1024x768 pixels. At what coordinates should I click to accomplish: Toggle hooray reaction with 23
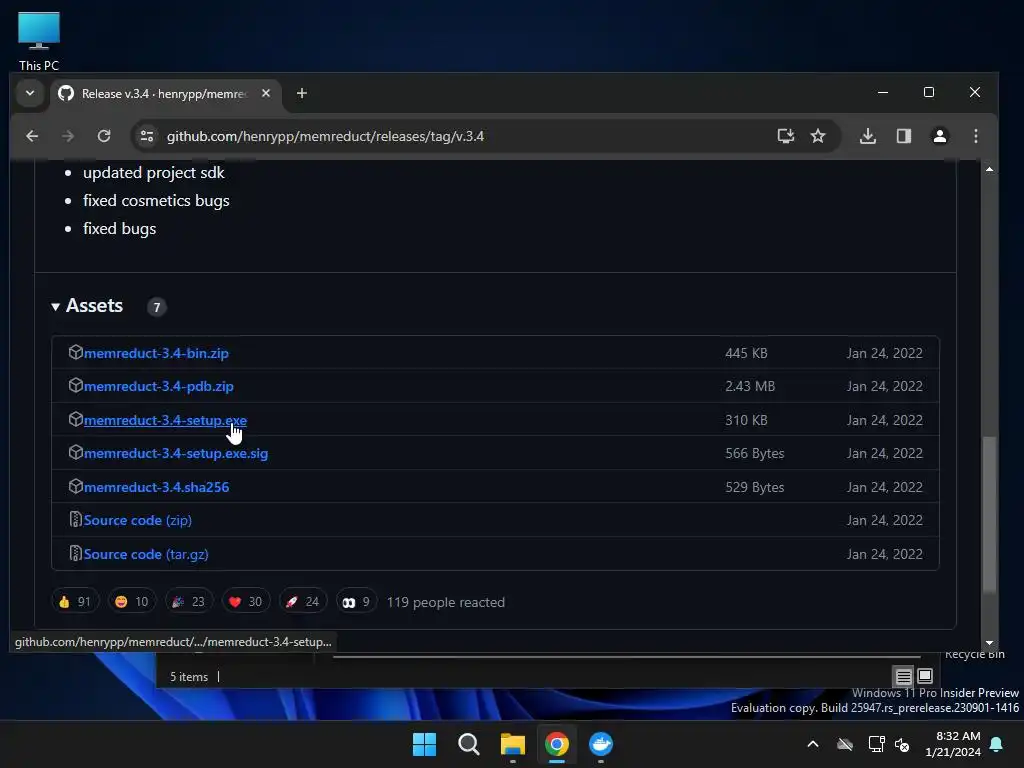point(189,601)
